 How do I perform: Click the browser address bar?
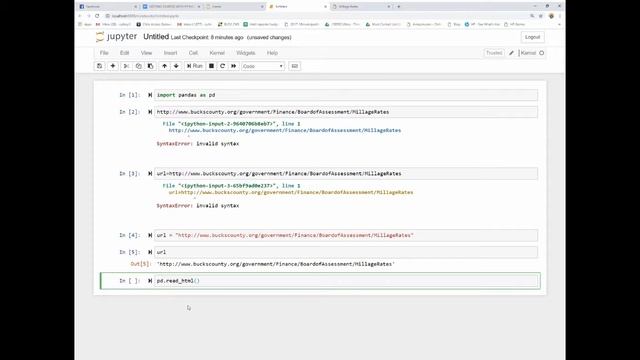pyautogui.click(x=314, y=16)
